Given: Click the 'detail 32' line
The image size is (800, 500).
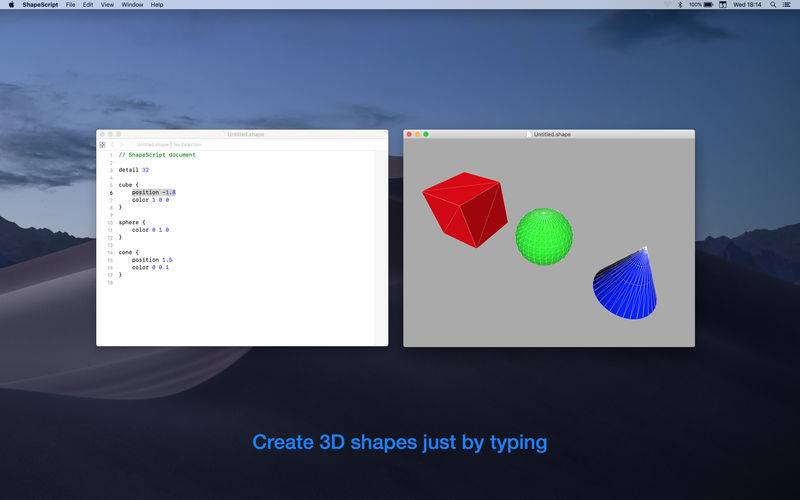Looking at the screenshot, I should pos(134,170).
